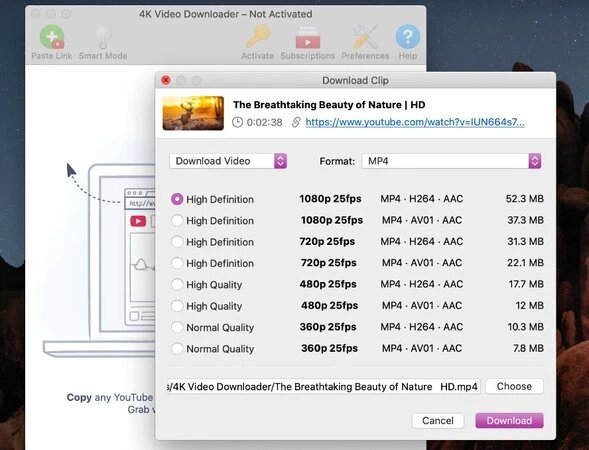This screenshot has height=450, width=589.
Task: Click the '37.3 MB' file size text
Action: point(526,220)
